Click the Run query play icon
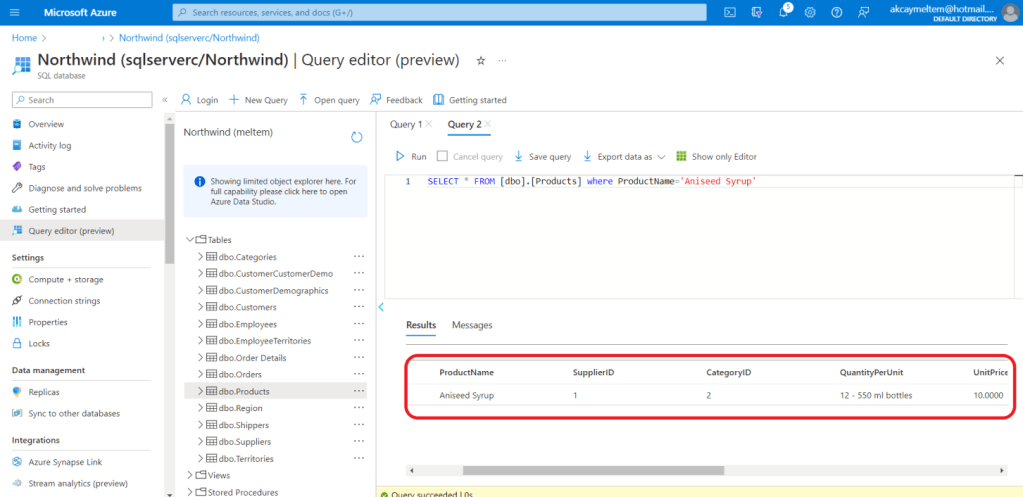 point(401,157)
